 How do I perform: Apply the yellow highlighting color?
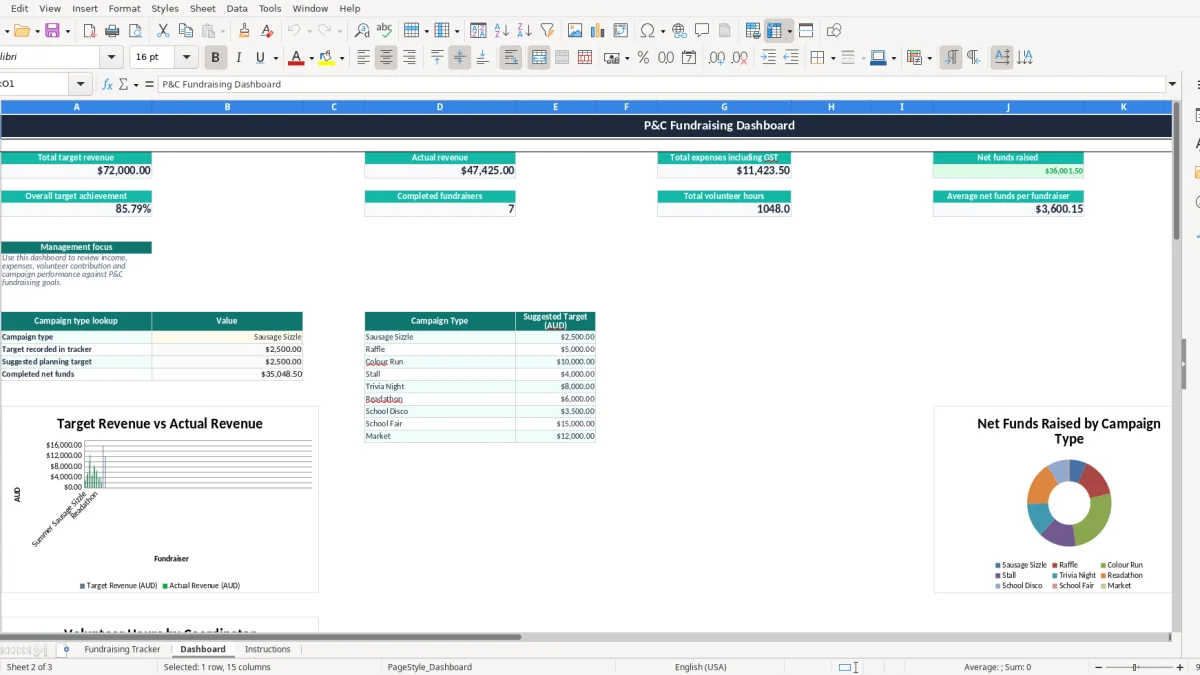tap(326, 58)
